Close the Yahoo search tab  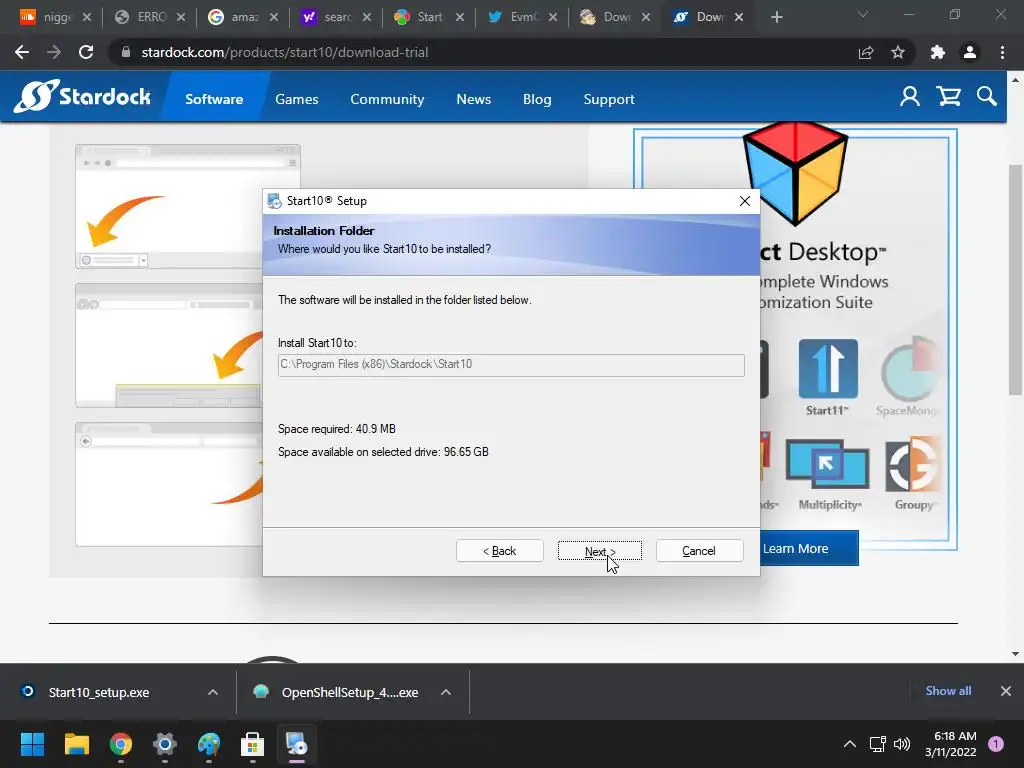point(367,17)
